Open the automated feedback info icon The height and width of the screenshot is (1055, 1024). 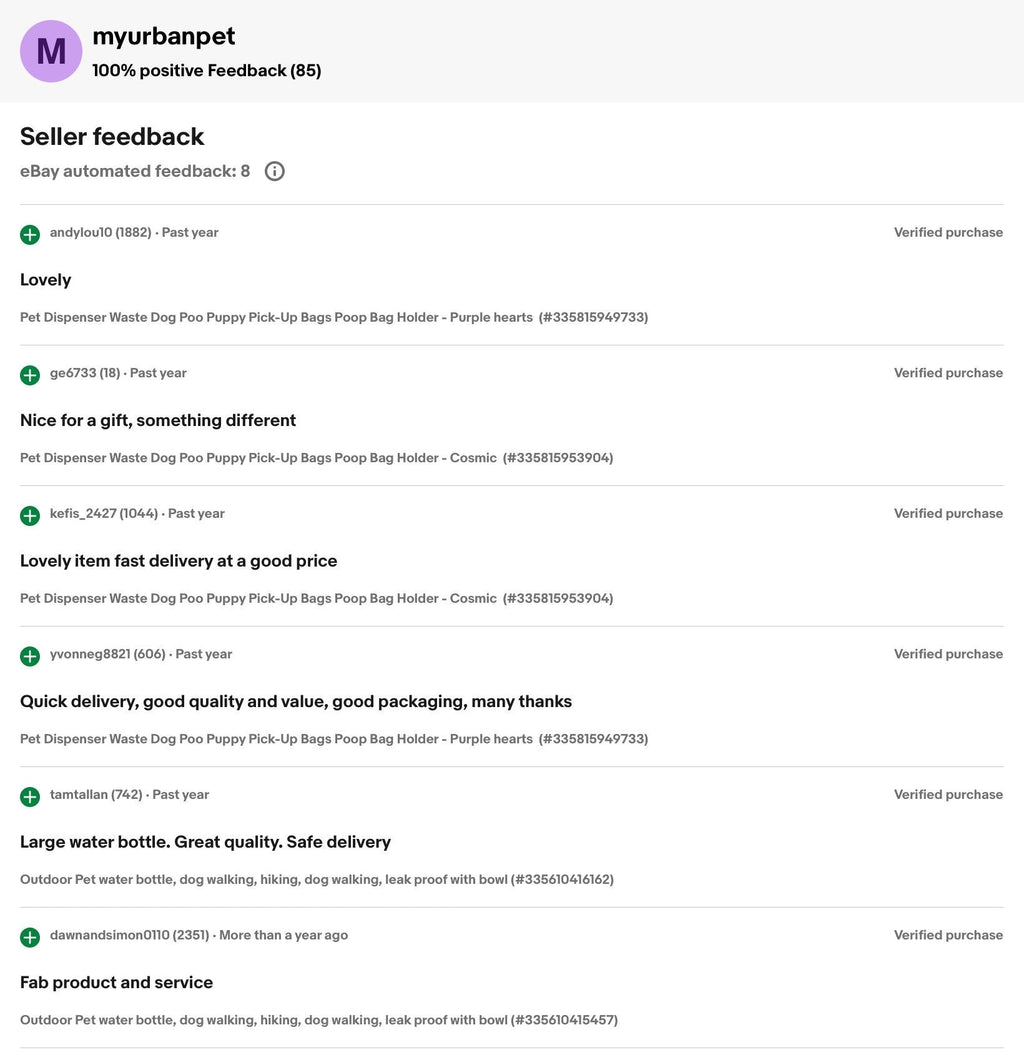(x=275, y=172)
